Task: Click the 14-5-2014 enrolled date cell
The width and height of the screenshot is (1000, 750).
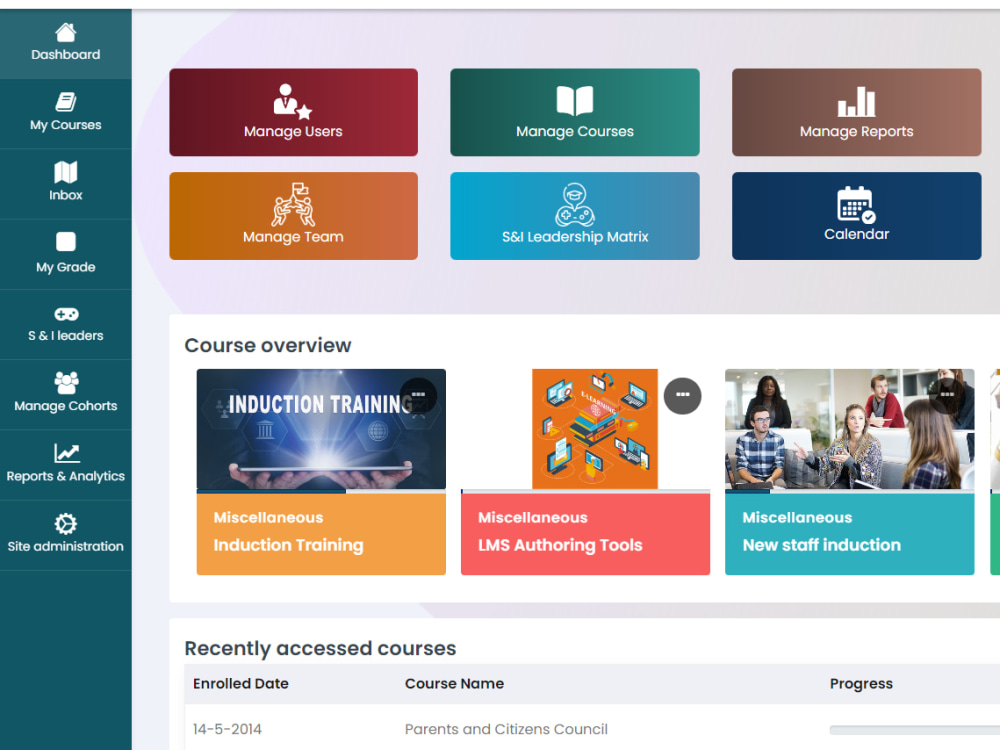Action: pos(227,730)
